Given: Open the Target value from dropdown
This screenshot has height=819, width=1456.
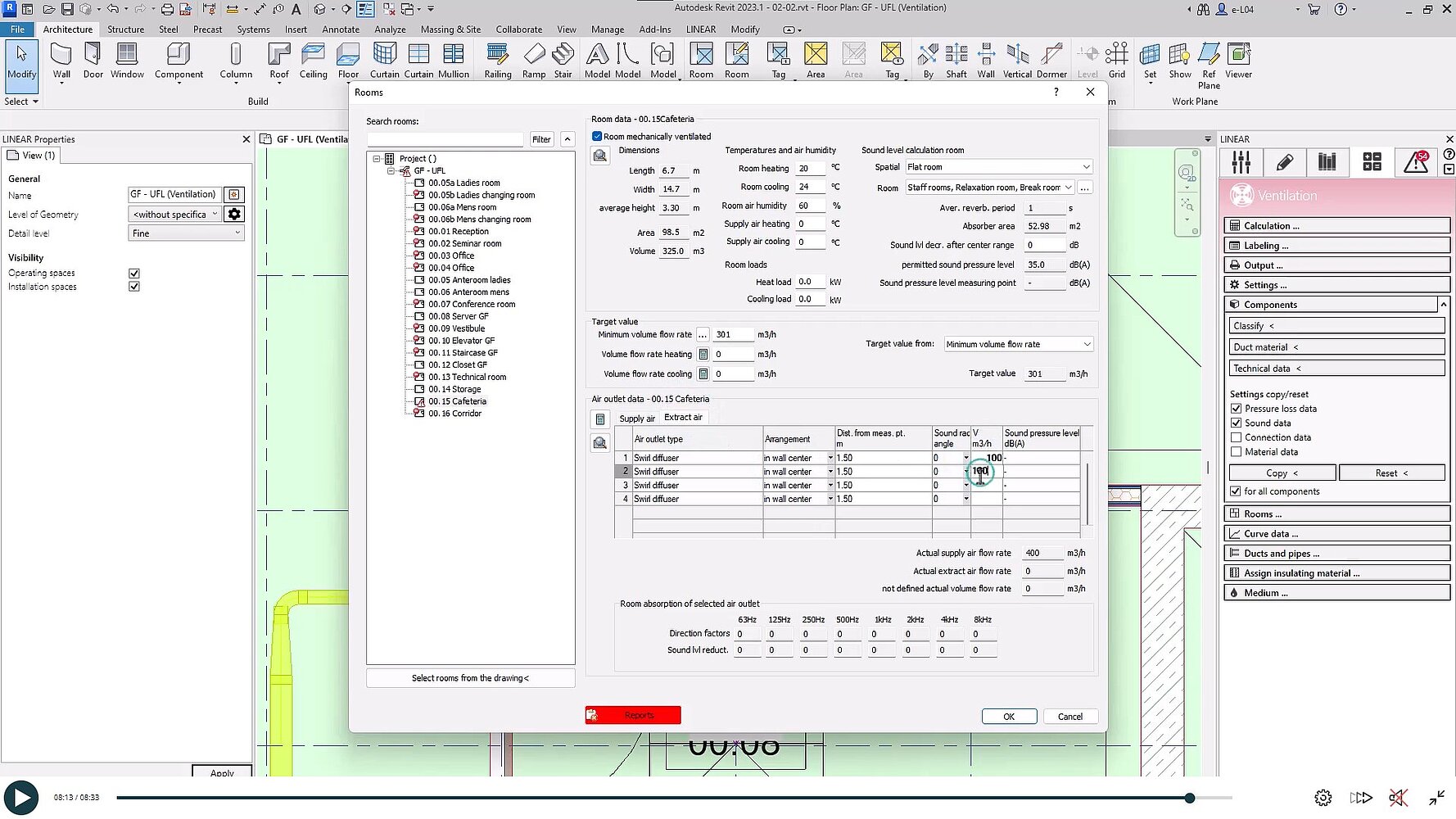Looking at the screenshot, I should point(1018,344).
